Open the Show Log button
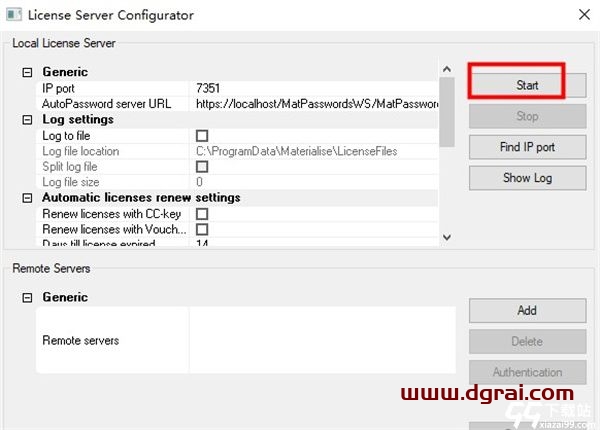 pyautogui.click(x=527, y=178)
